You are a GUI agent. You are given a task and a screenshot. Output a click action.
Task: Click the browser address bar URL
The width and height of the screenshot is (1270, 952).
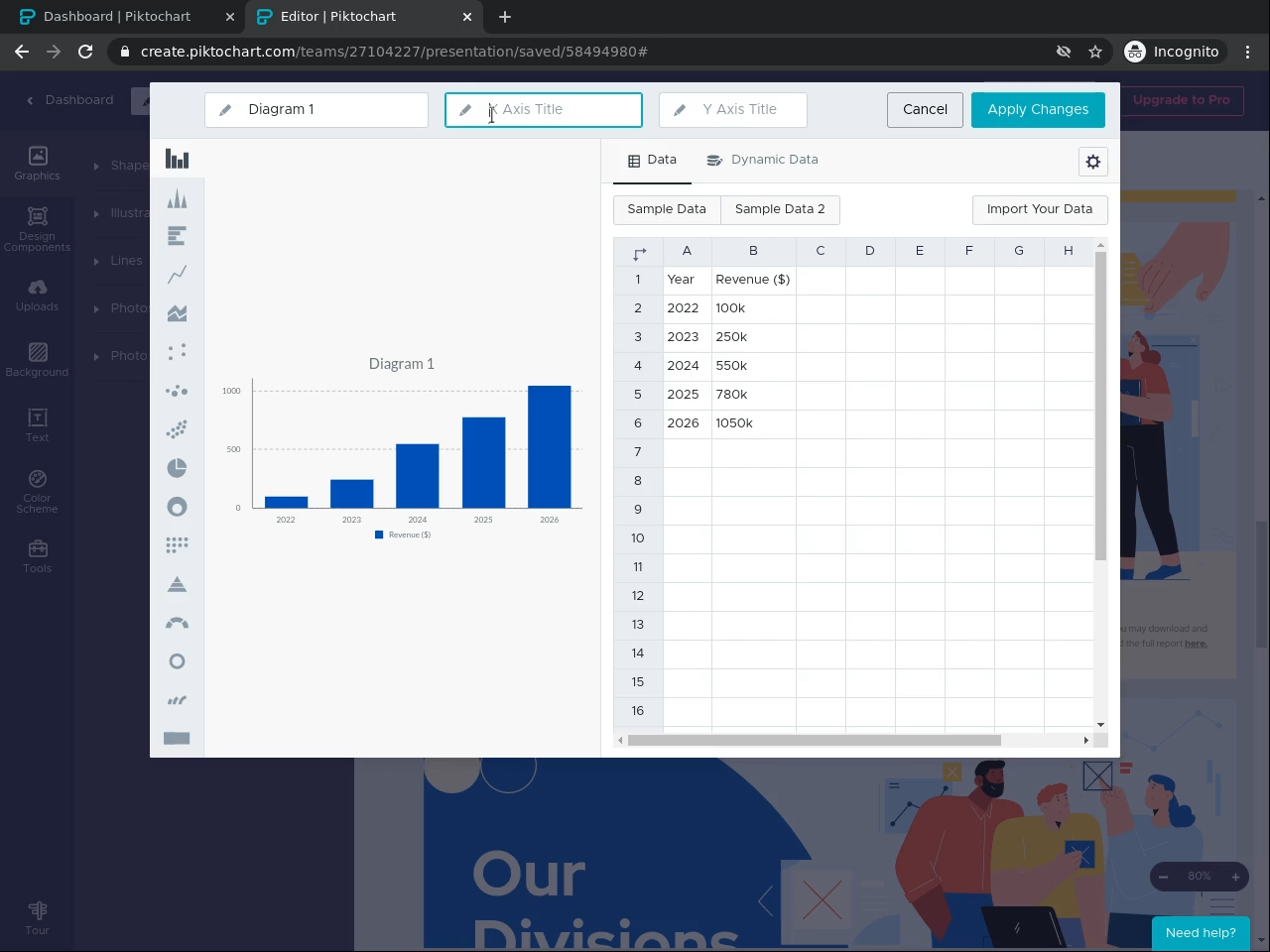pos(394,52)
